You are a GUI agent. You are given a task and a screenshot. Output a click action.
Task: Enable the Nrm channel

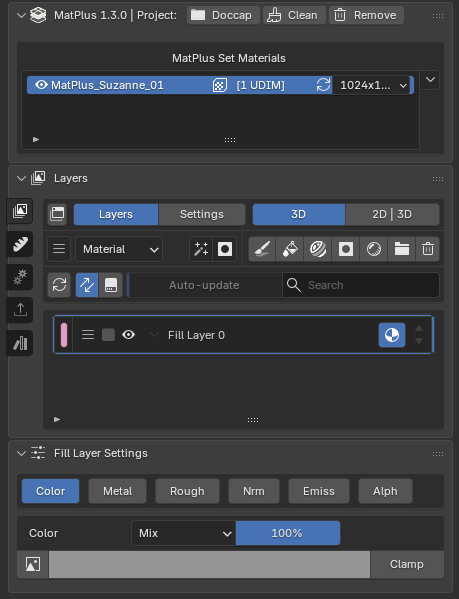pos(254,491)
